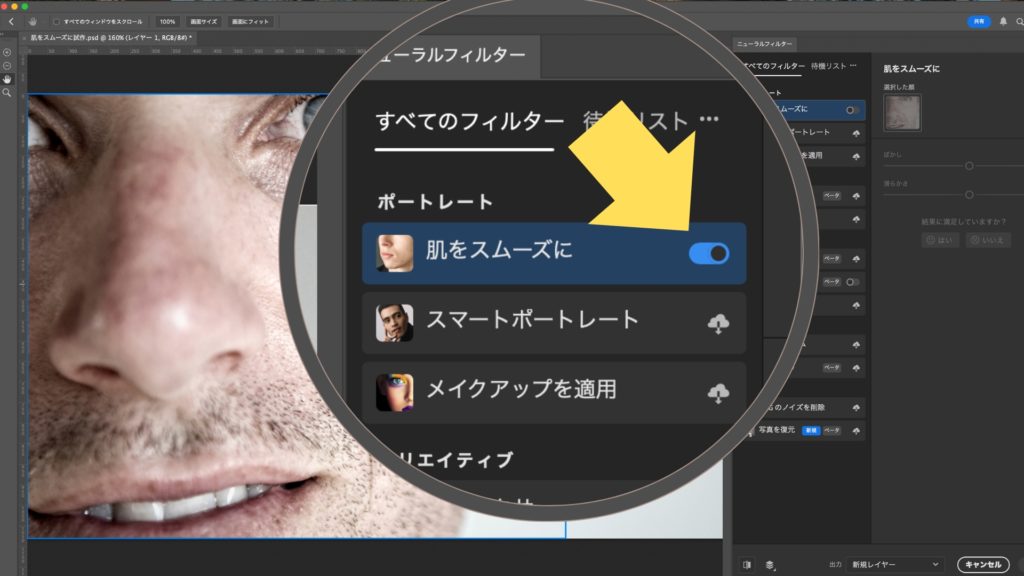Image resolution: width=1024 pixels, height=576 pixels.
Task: Enable the すべてのウィンドウをスクロール checkbox
Action: (55, 21)
